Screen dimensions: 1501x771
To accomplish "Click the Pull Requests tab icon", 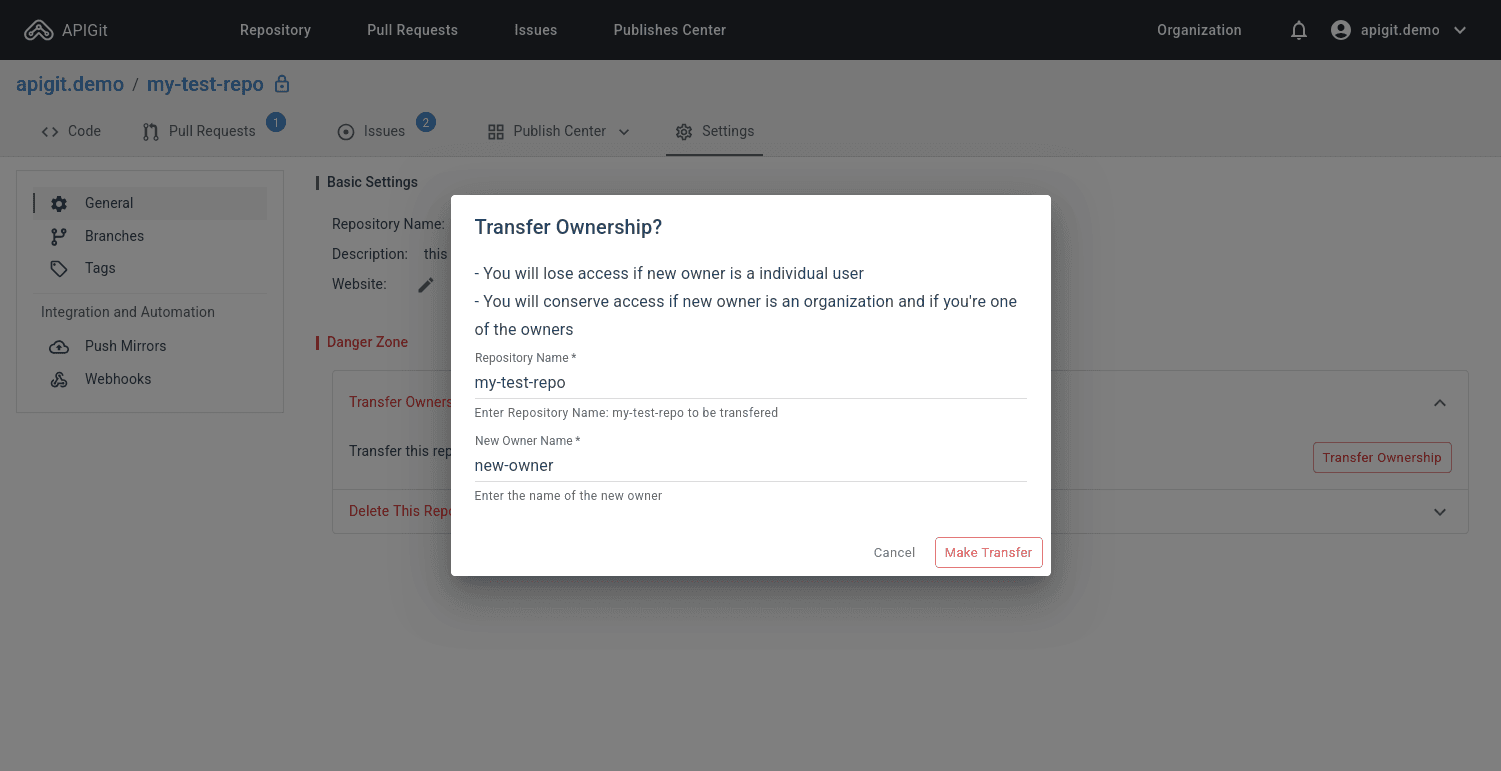I will point(151,132).
